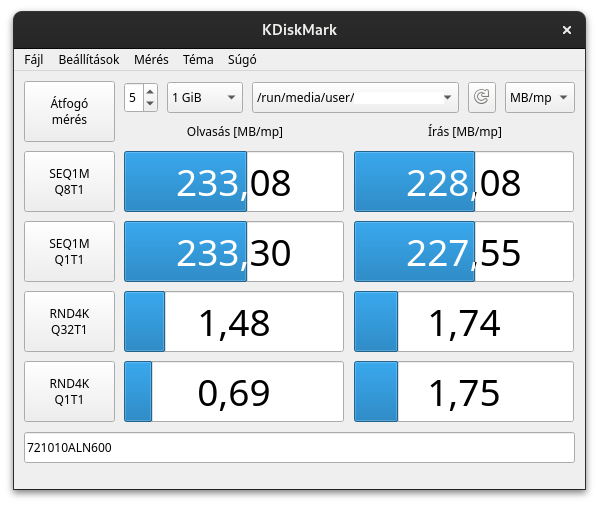The height and width of the screenshot is (506, 599).
Task: Run the RND4K Q32T1 test
Action: click(x=70, y=321)
